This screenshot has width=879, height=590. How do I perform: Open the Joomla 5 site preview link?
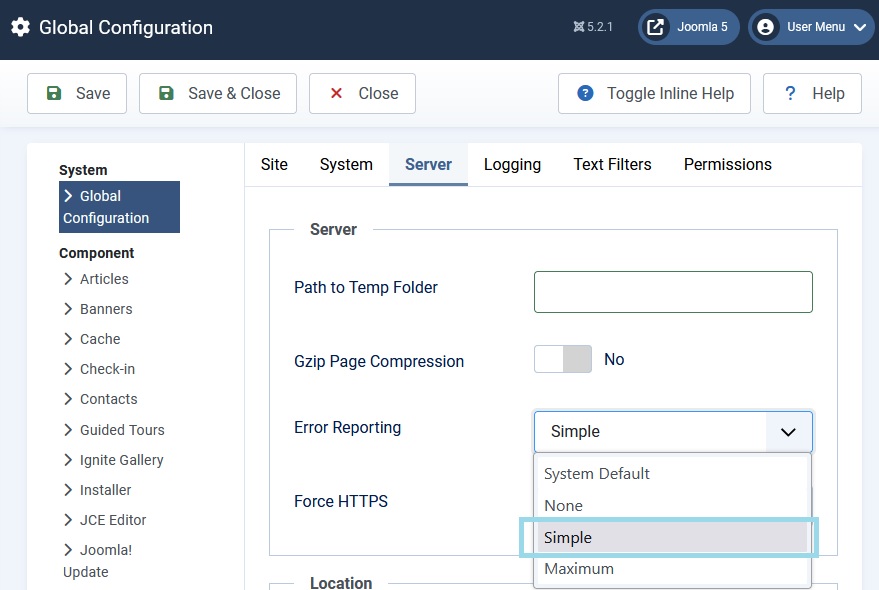coord(688,27)
